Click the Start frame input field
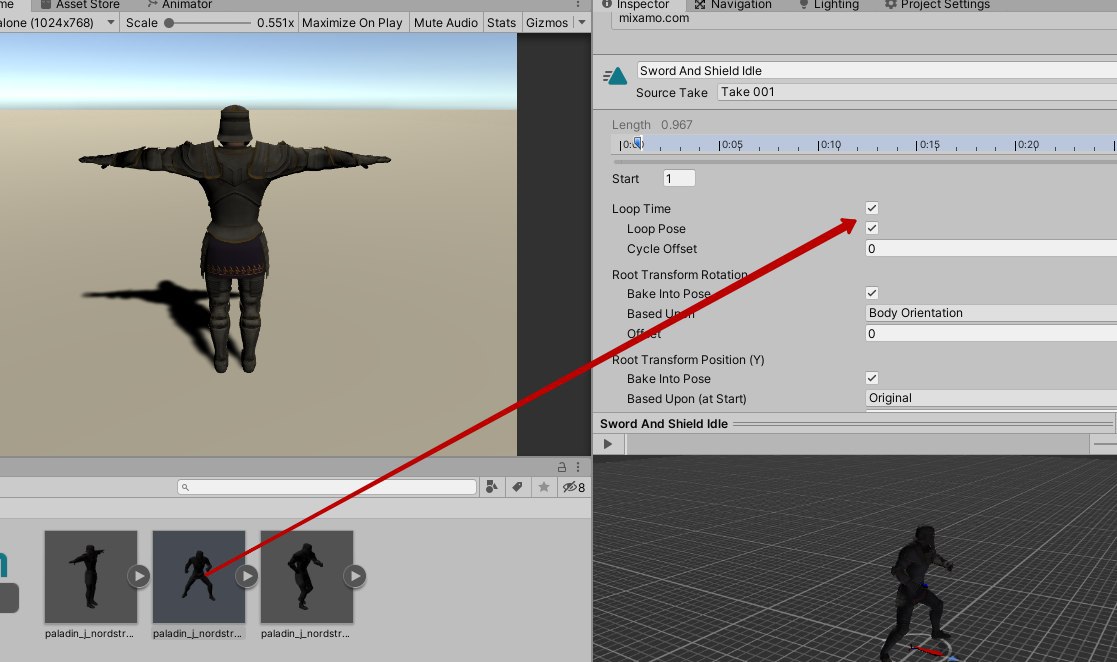1117x662 pixels. pyautogui.click(x=679, y=178)
